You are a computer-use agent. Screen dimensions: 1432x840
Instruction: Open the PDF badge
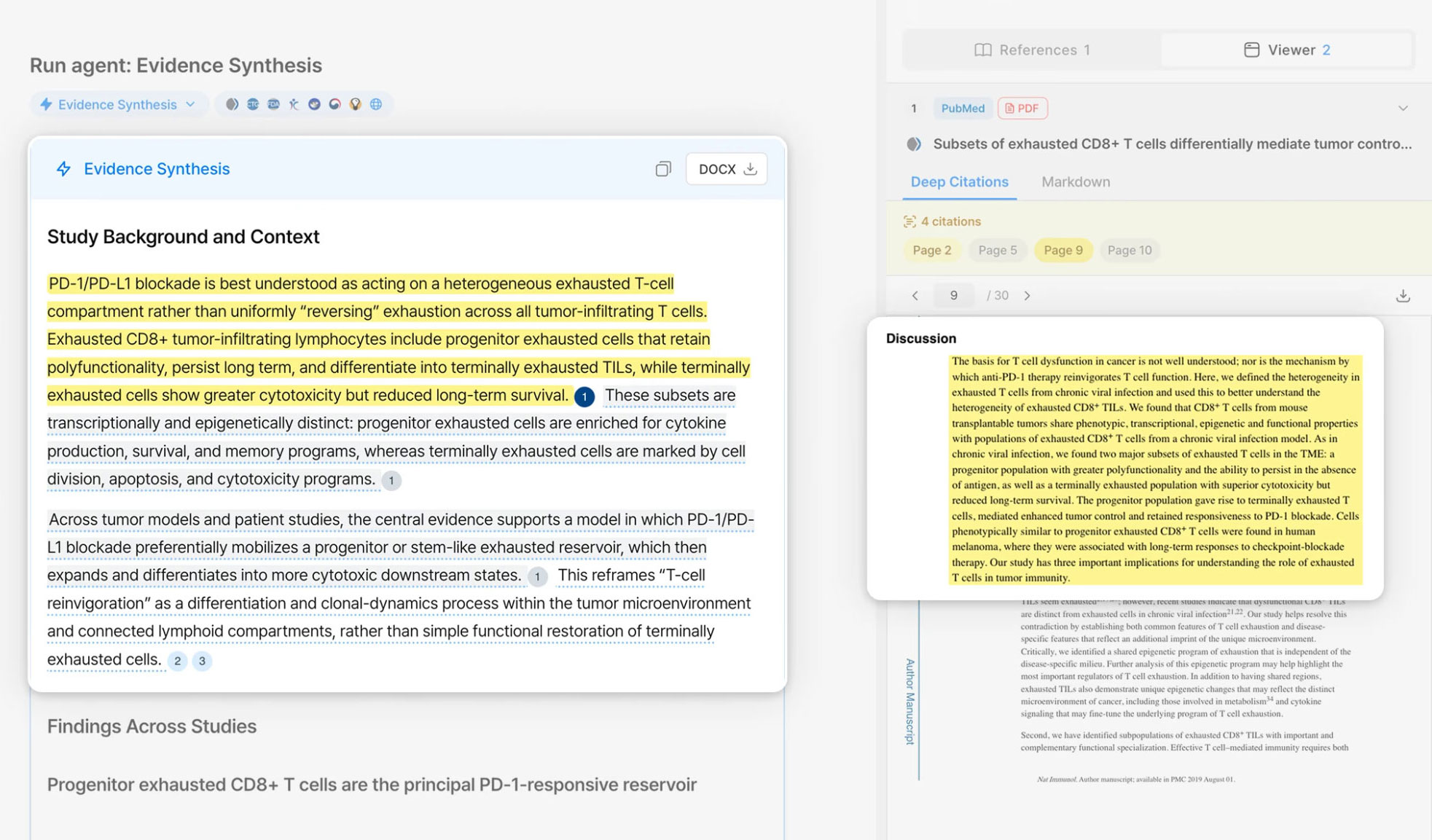1022,108
